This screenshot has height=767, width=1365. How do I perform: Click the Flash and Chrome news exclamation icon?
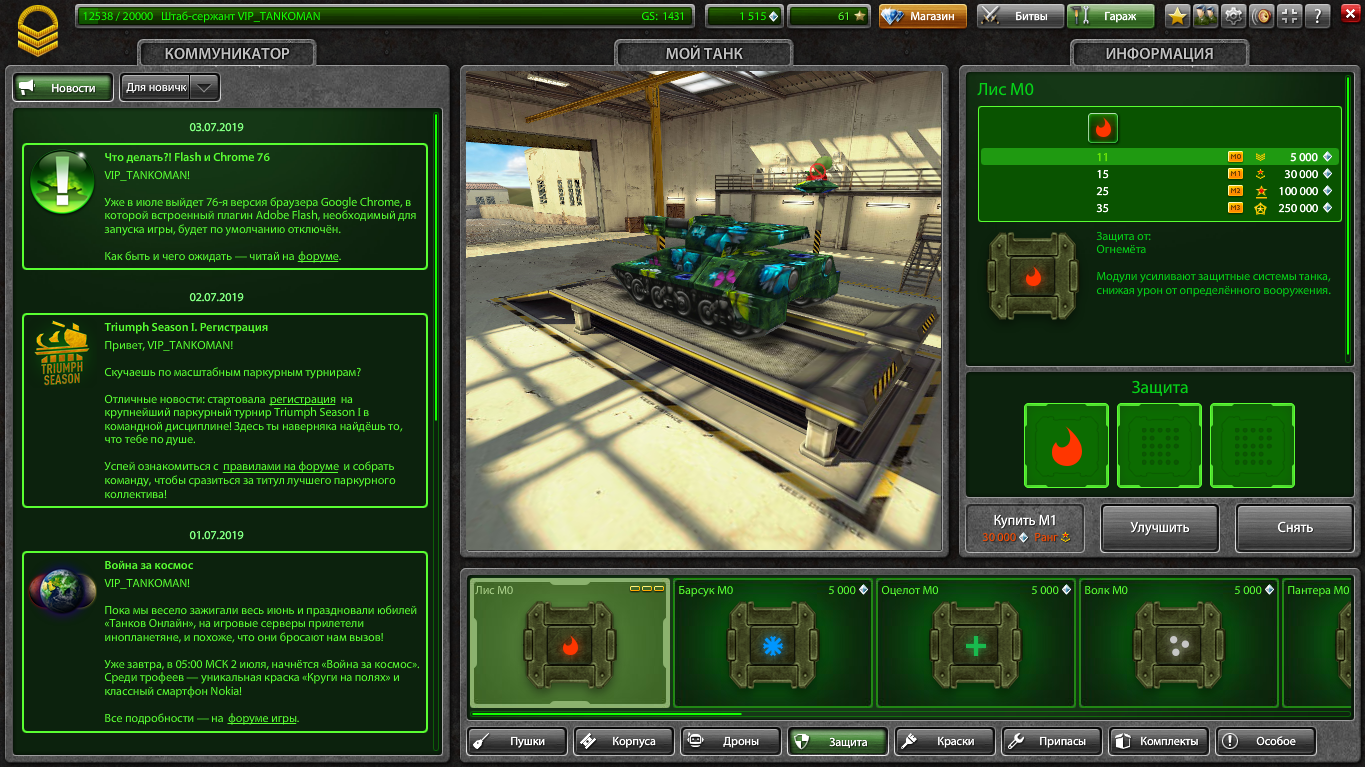(x=62, y=181)
